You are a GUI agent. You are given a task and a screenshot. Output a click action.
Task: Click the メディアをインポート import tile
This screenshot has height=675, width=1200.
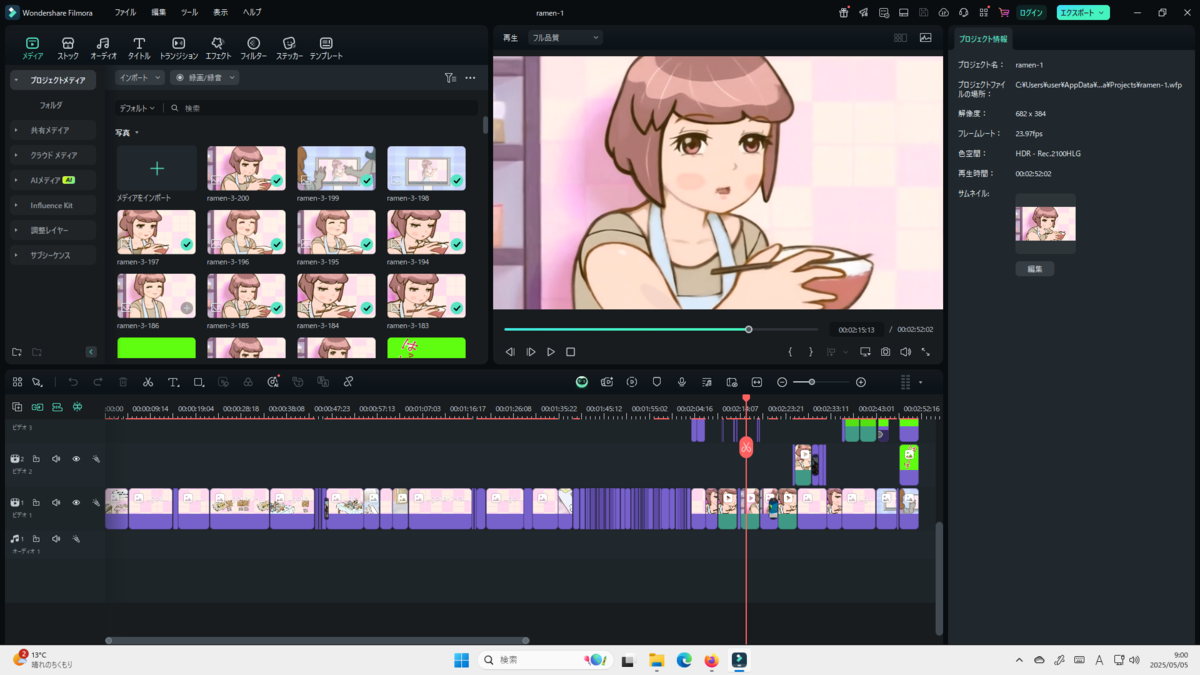click(157, 169)
